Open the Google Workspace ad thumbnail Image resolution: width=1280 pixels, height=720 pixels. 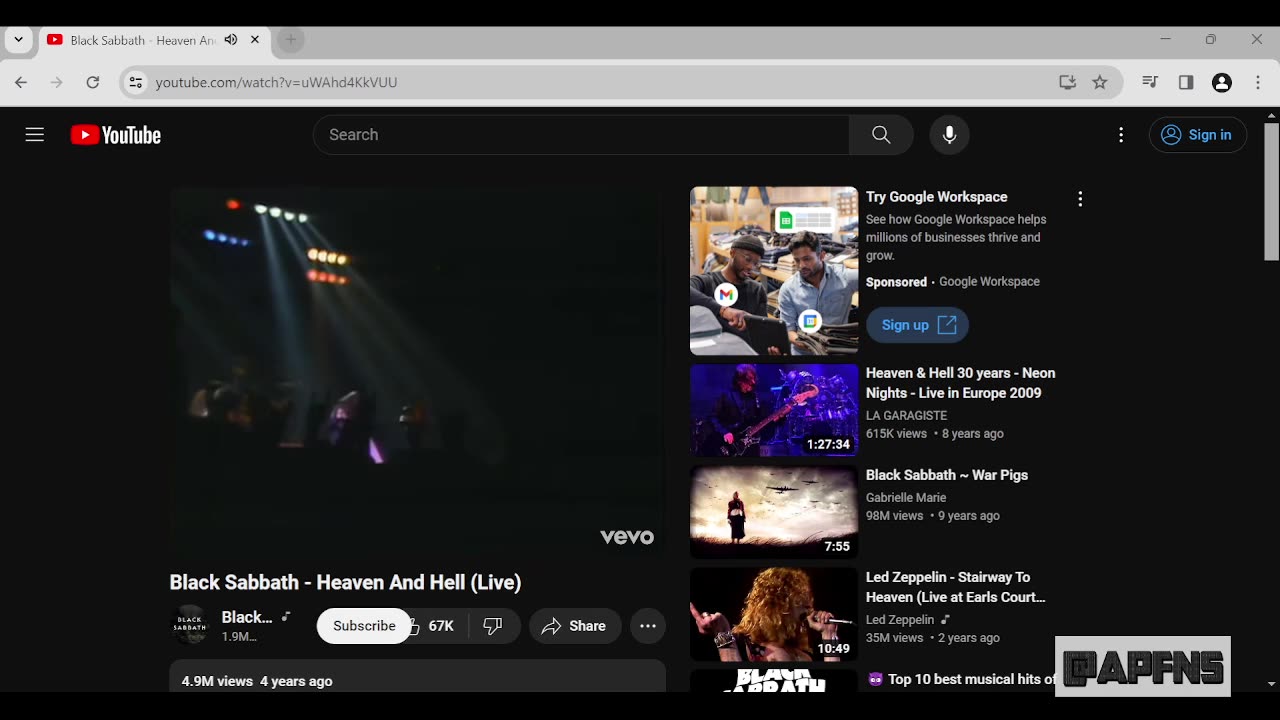[x=774, y=271]
